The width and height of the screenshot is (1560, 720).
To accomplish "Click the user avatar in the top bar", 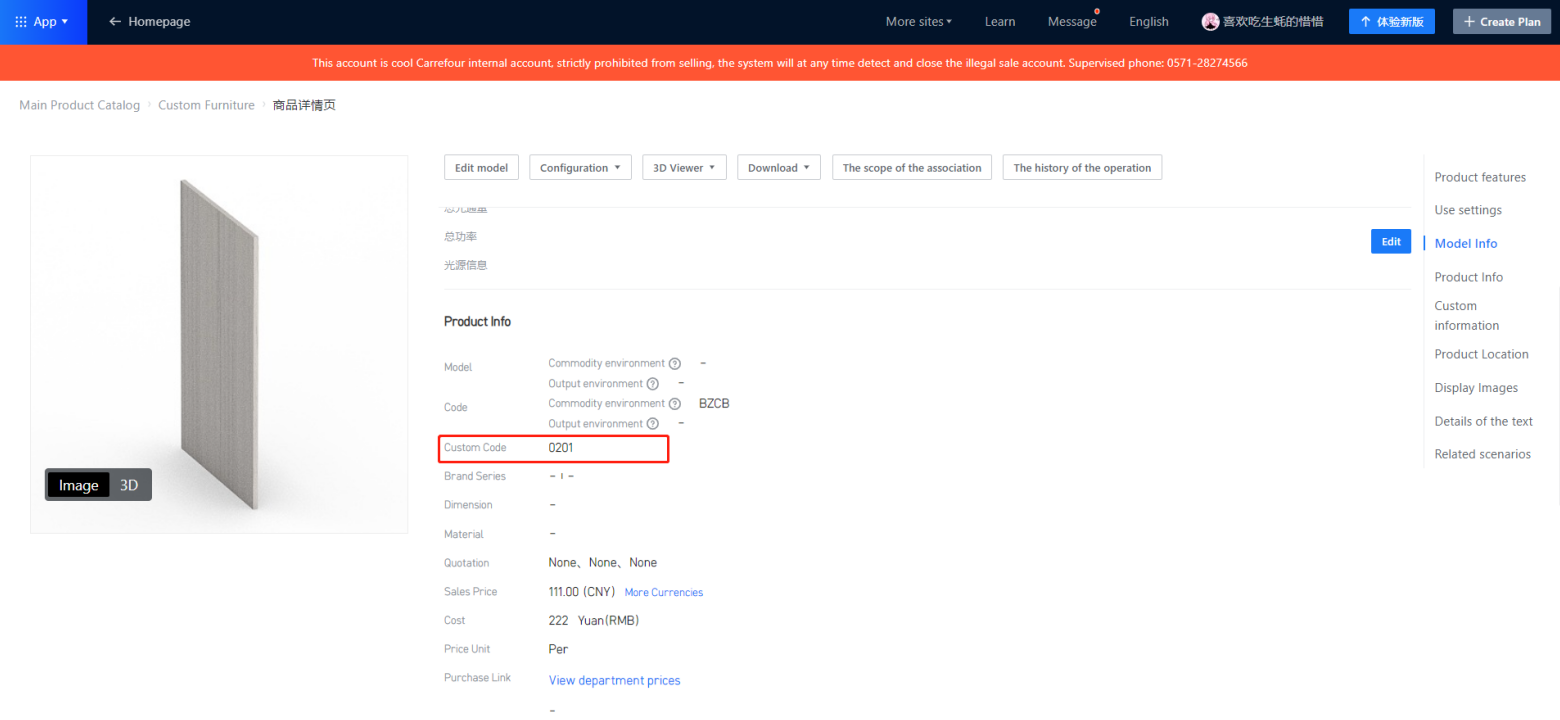I will 1210,22.
